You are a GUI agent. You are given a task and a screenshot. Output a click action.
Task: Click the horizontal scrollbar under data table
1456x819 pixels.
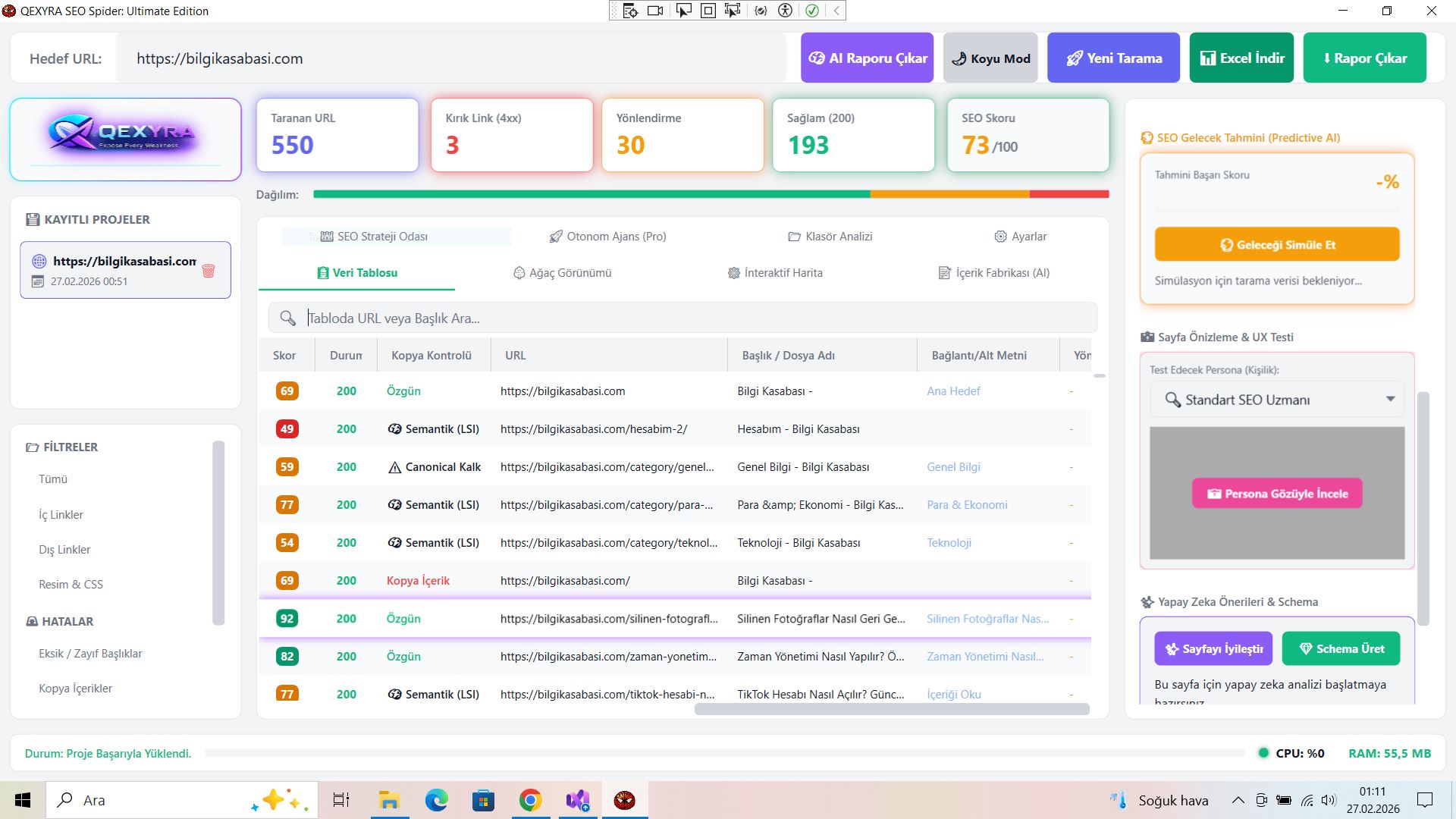(x=891, y=709)
